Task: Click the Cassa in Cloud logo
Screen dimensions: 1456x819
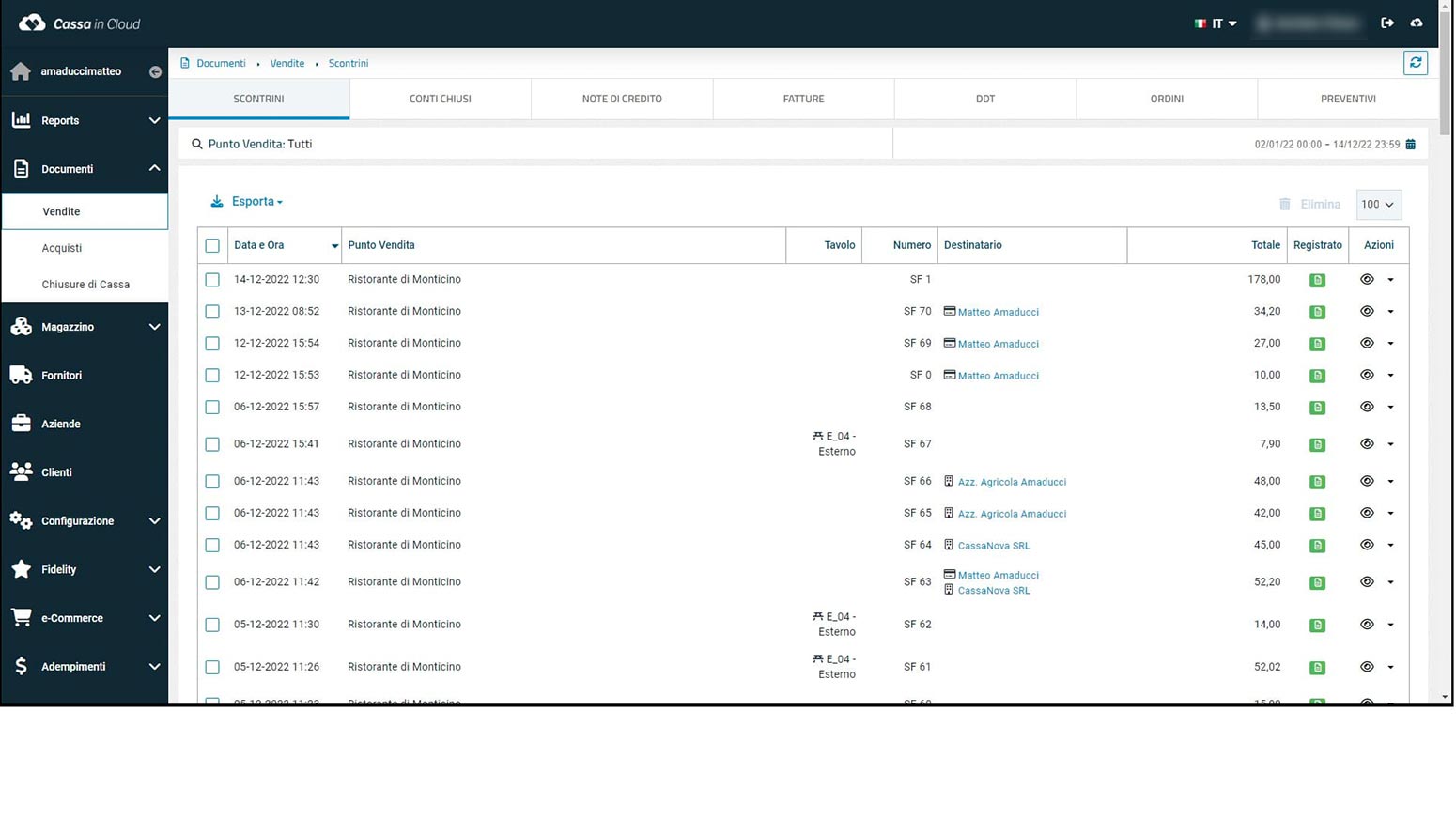Action: 80,23
